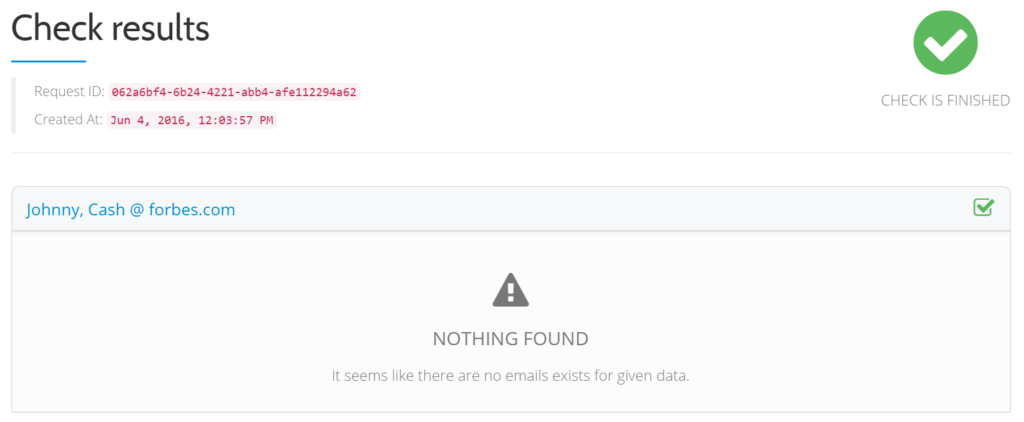This screenshot has width=1024, height=422.
Task: Click the green checked box icon in panel header
Action: pyautogui.click(x=984, y=208)
